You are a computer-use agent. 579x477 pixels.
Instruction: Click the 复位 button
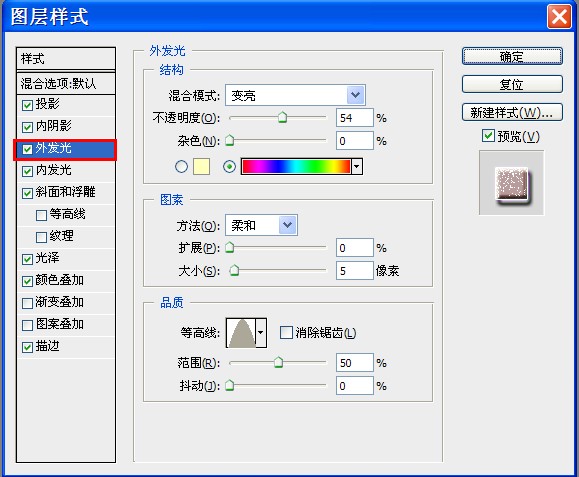[x=512, y=84]
